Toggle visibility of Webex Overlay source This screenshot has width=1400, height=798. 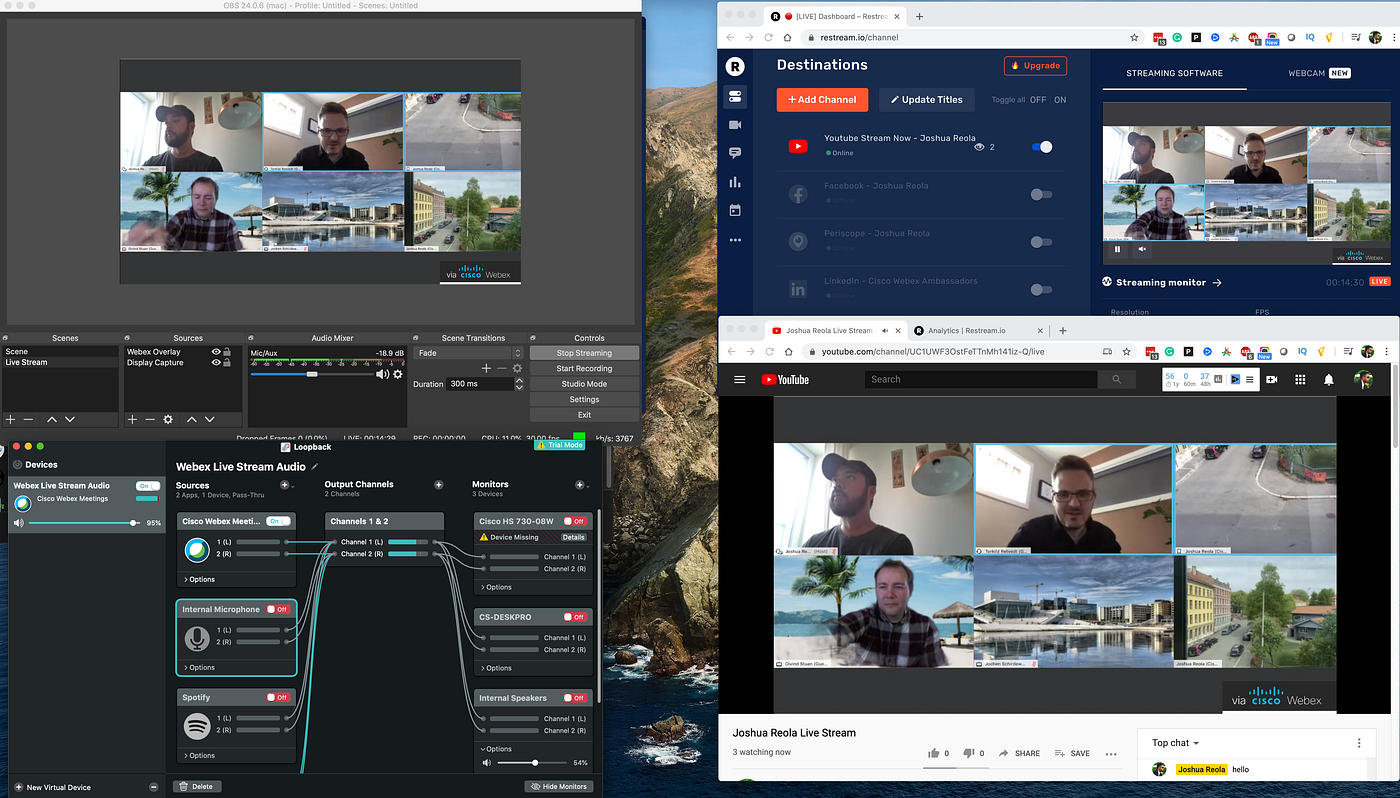tap(216, 352)
